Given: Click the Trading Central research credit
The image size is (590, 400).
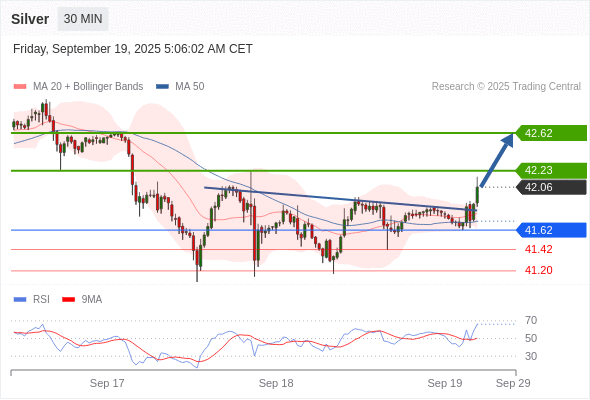Looking at the screenshot, I should coord(506,87).
